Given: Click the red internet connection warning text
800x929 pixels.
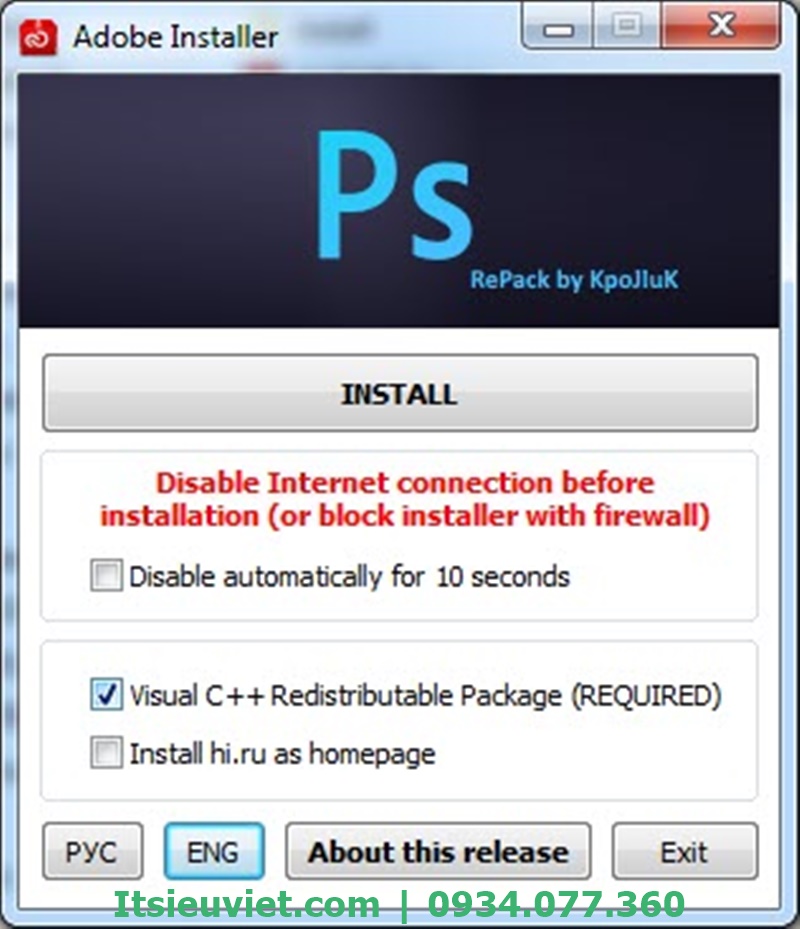Looking at the screenshot, I should pyautogui.click(x=405, y=499).
